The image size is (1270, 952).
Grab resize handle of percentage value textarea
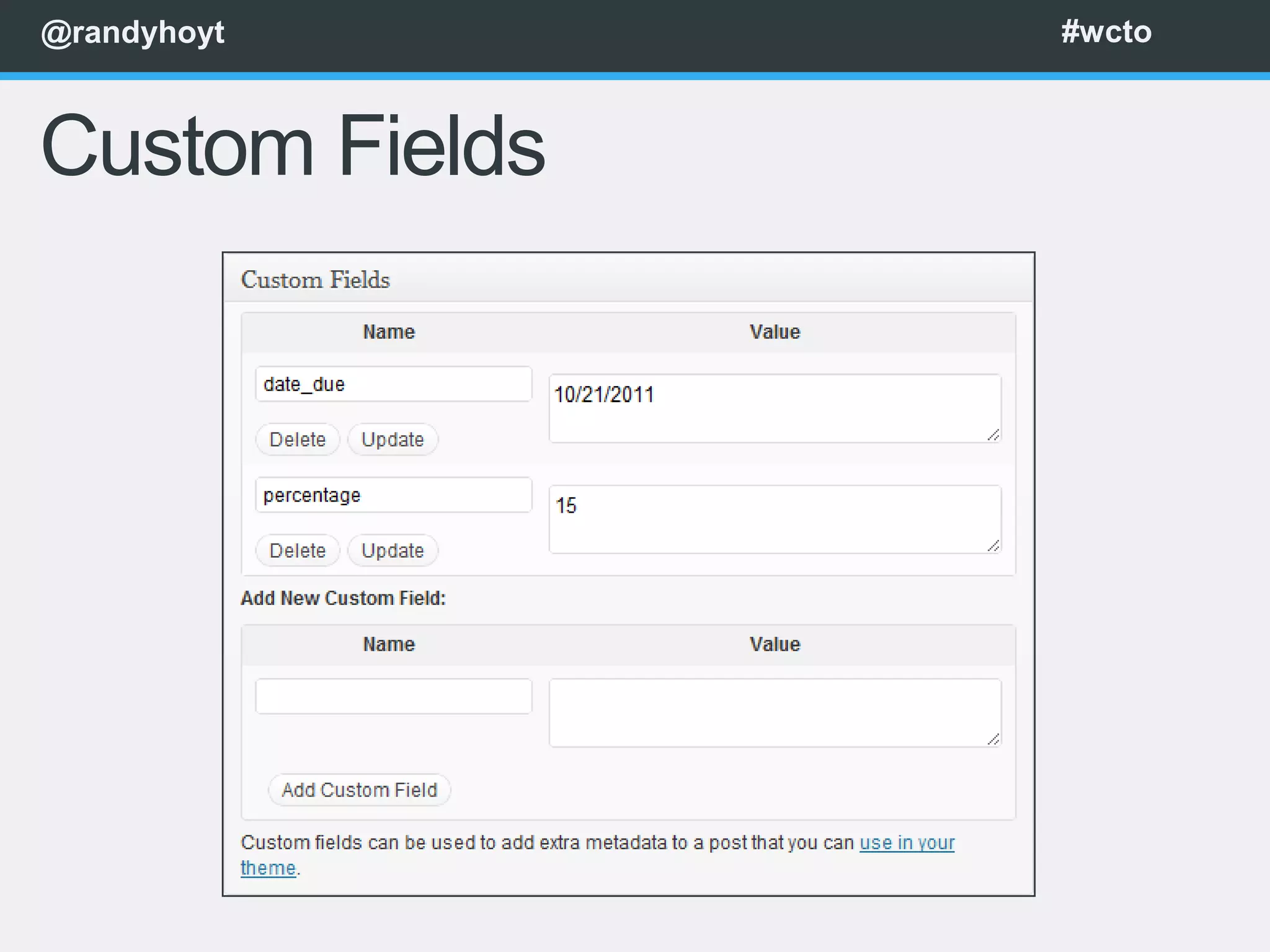click(x=993, y=546)
